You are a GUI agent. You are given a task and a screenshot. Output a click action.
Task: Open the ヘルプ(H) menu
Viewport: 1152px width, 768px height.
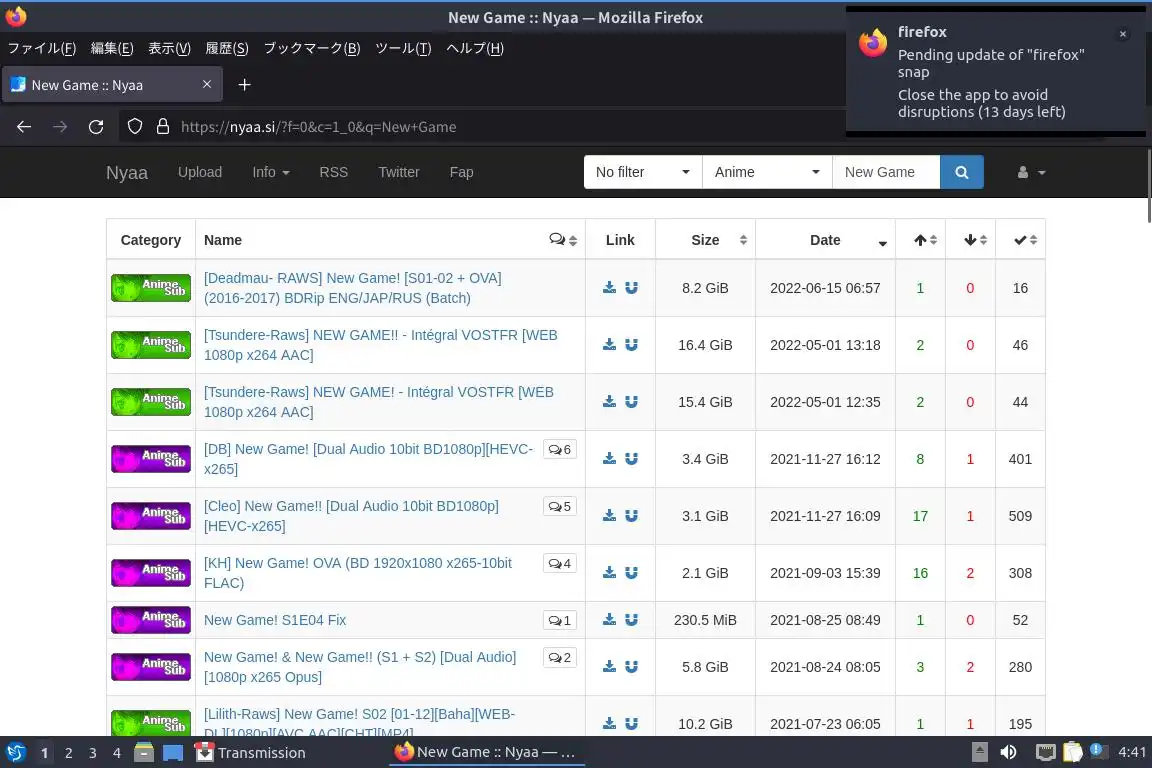[x=475, y=49]
